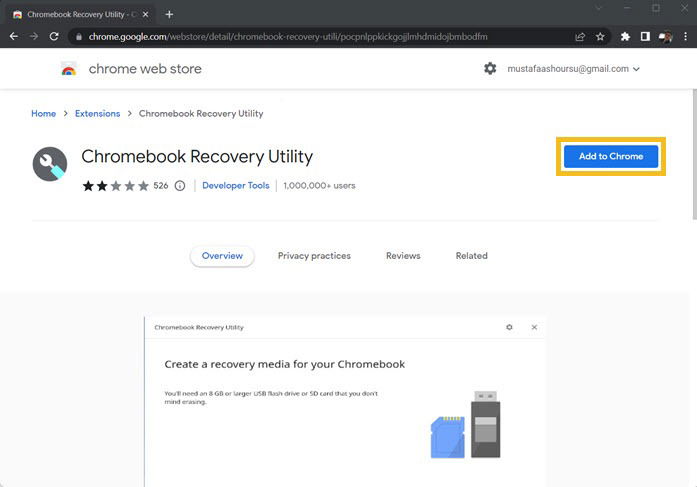Click the browser back arrow
The width and height of the screenshot is (697, 487).
(x=14, y=36)
